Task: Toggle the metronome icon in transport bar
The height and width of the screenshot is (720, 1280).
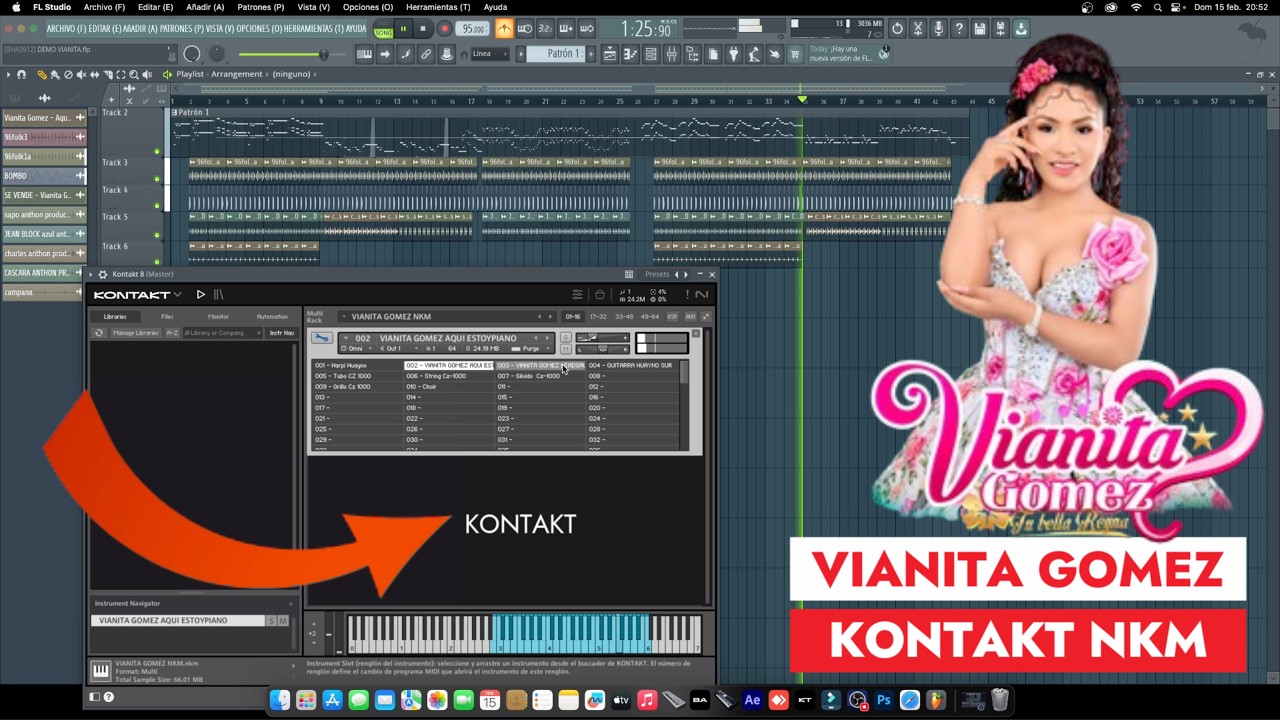Action: [x=504, y=29]
